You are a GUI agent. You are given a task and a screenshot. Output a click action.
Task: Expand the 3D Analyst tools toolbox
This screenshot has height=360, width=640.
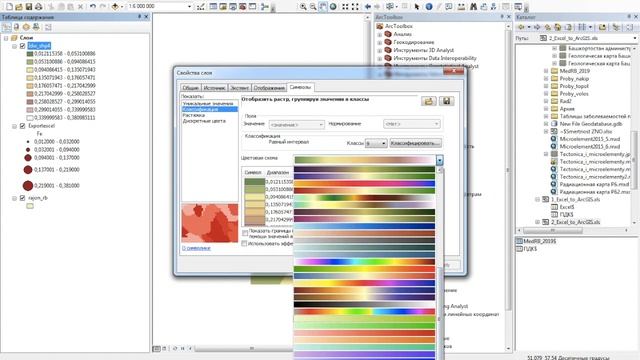380,50
